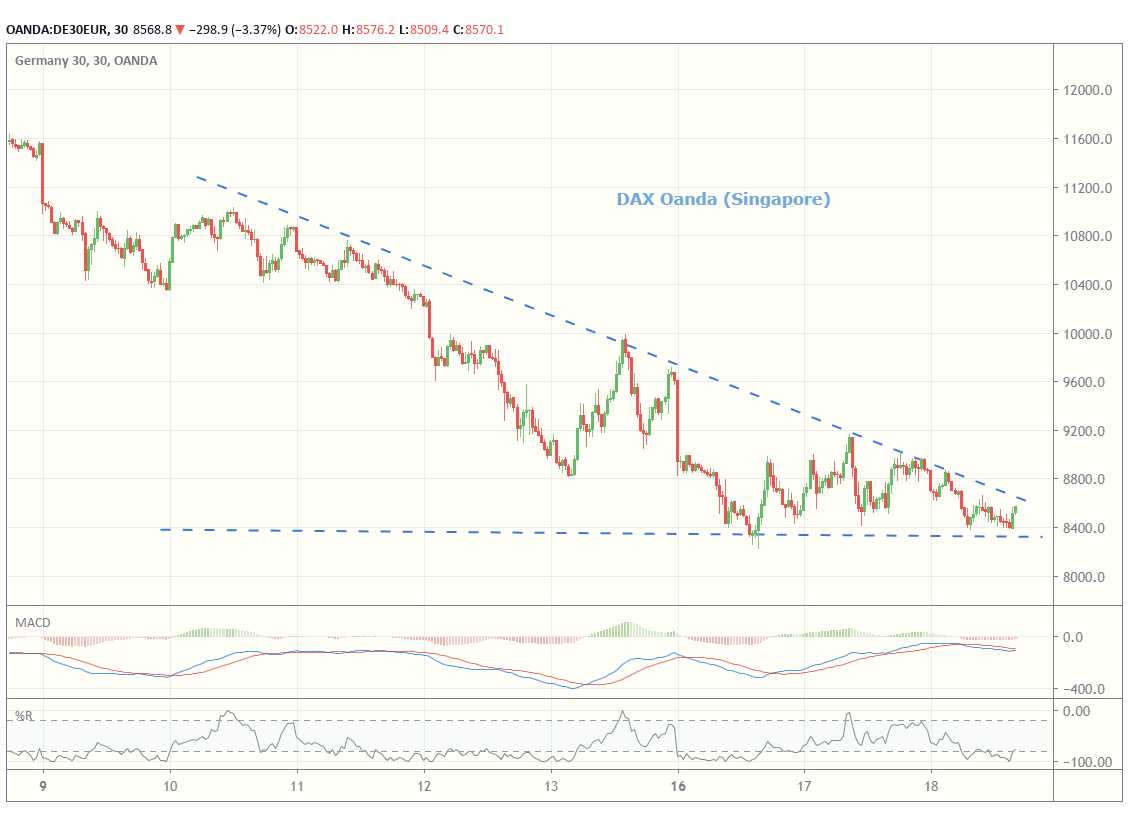The image size is (1129, 838).
Task: Select the Germany 30, 30, OANDA legend
Action: (86, 60)
